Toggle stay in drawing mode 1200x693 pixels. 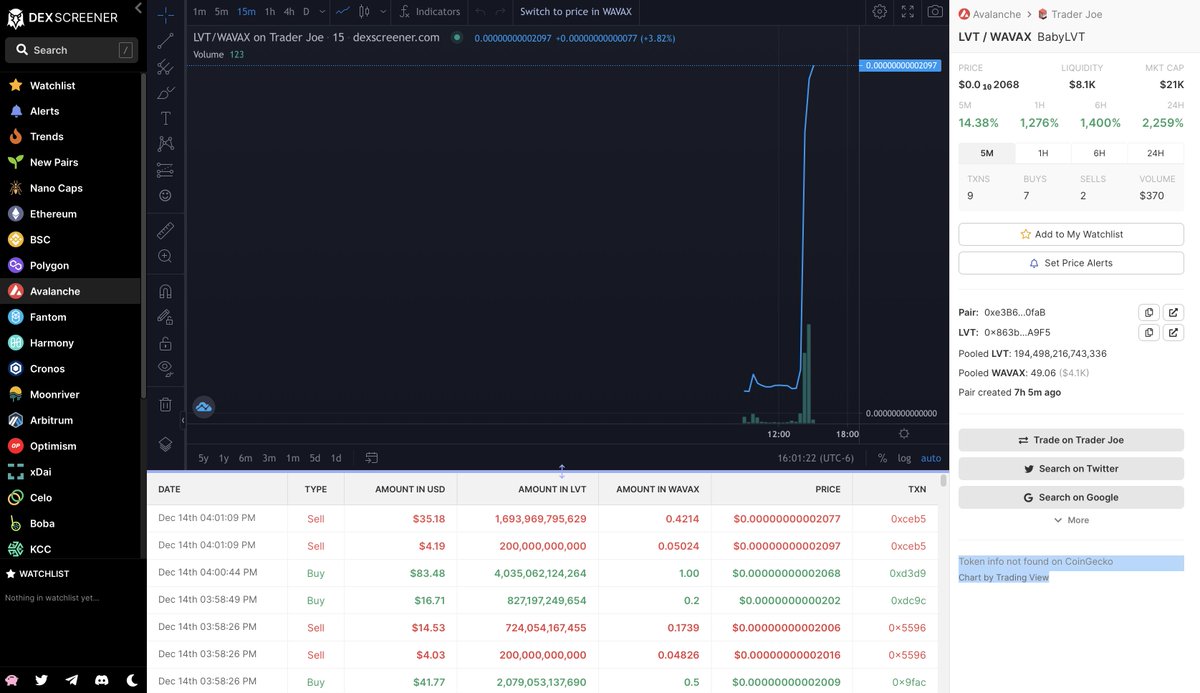[x=165, y=317]
